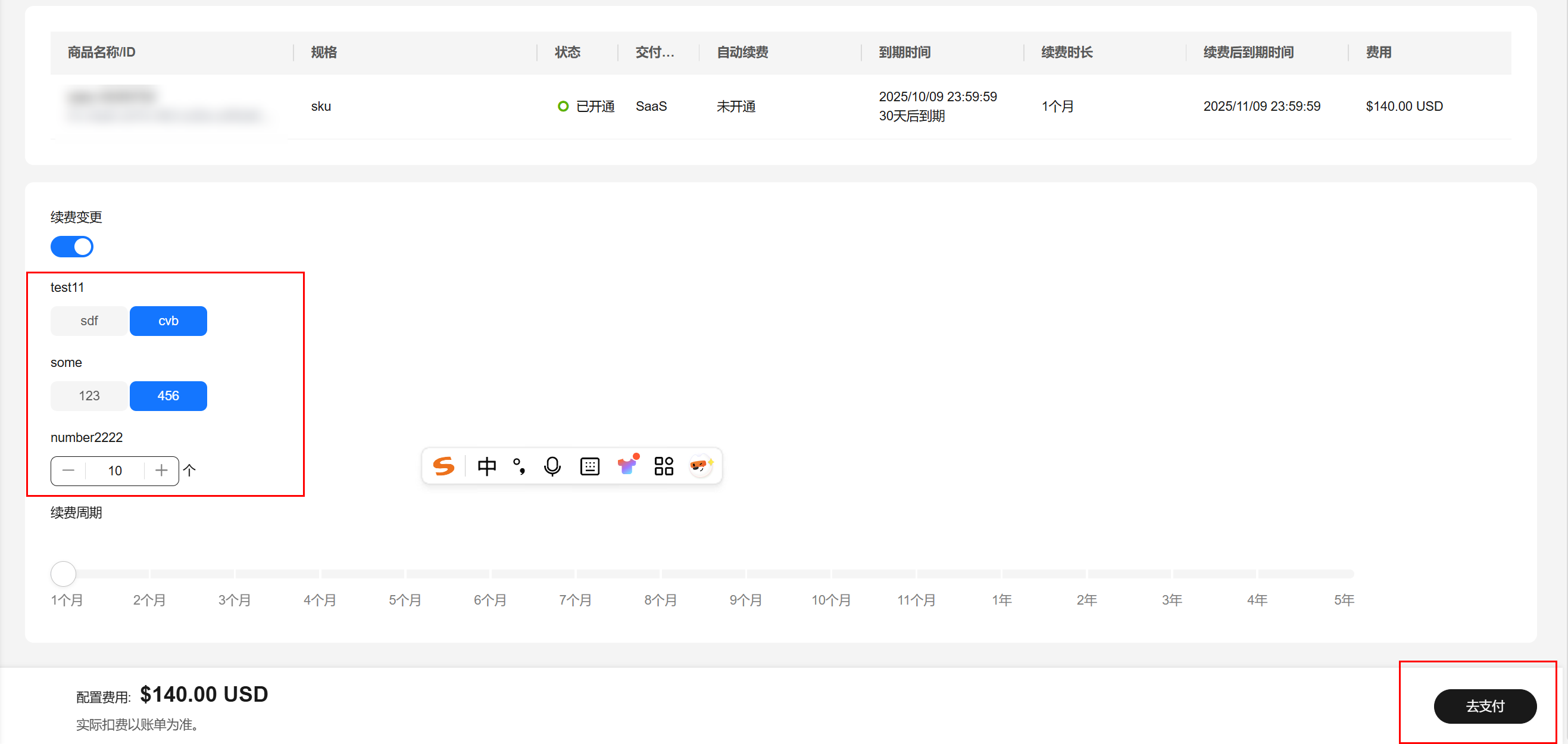Switch input language via 中 icon
Image resolution: width=1568 pixels, height=744 pixels.
(x=486, y=466)
